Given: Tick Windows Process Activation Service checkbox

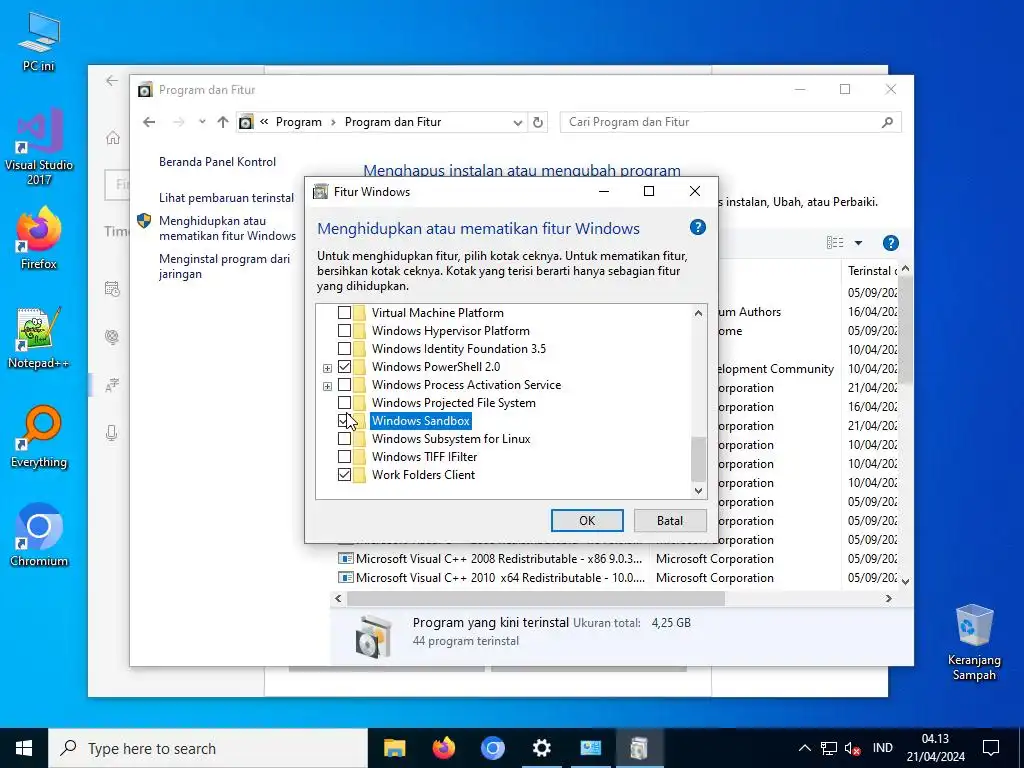Looking at the screenshot, I should pos(344,385).
